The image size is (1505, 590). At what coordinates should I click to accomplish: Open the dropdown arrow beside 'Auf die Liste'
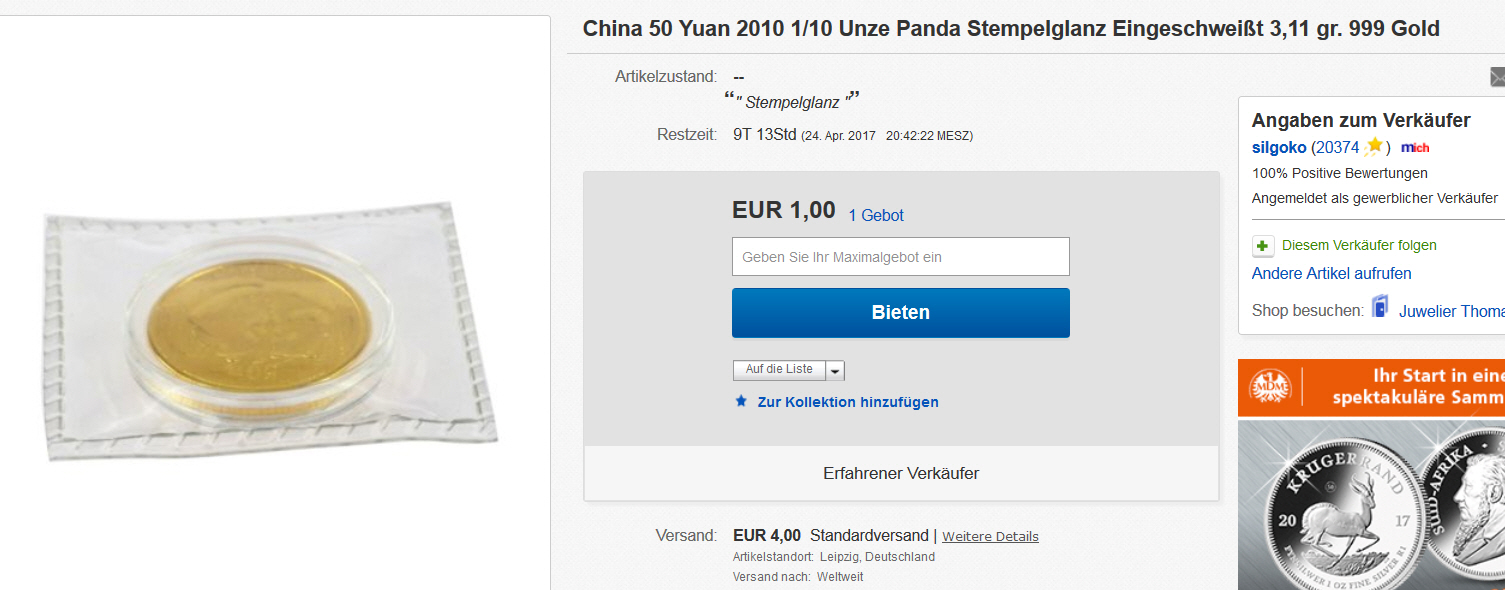(836, 371)
